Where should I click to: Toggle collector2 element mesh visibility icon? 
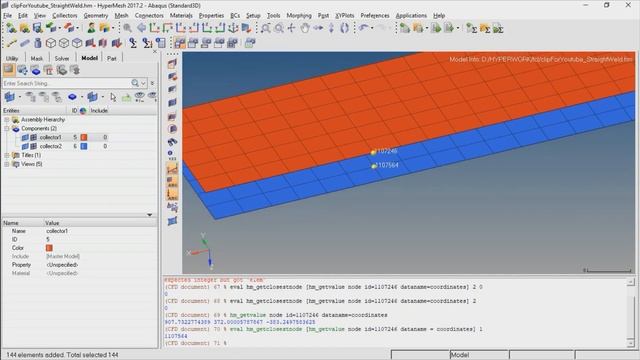tap(33, 146)
